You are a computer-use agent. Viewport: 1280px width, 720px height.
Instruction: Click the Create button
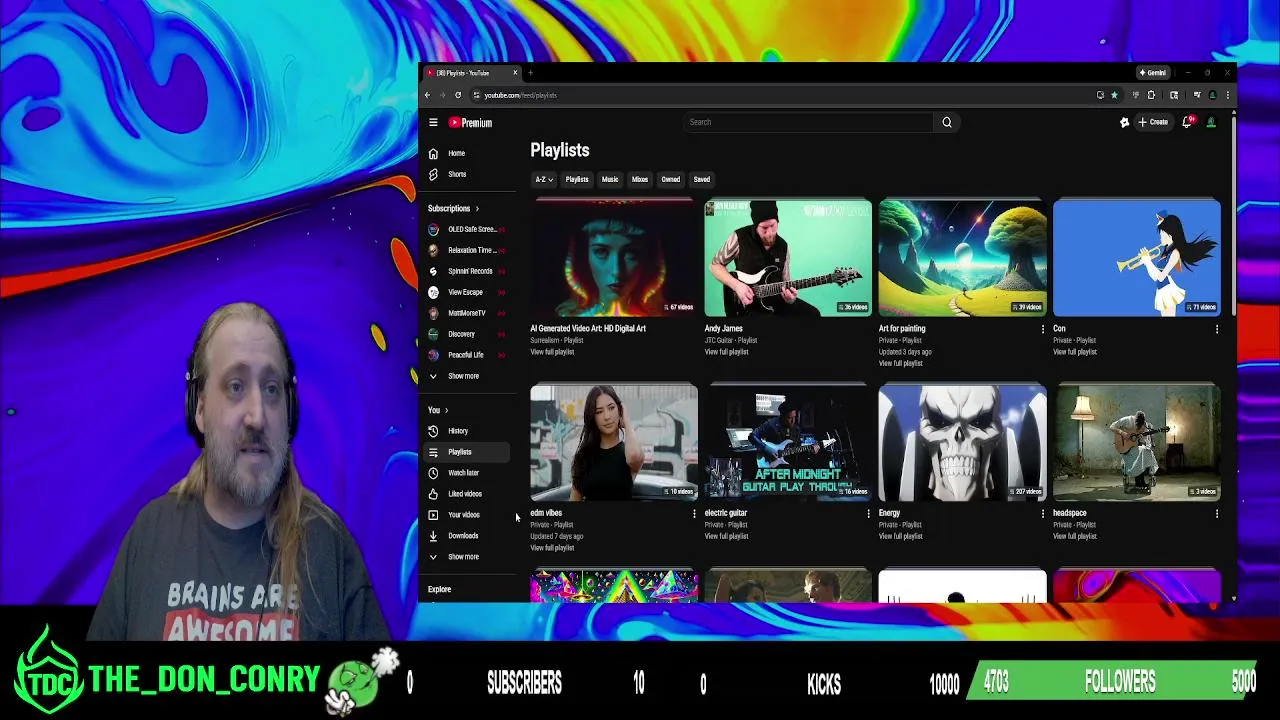1153,122
